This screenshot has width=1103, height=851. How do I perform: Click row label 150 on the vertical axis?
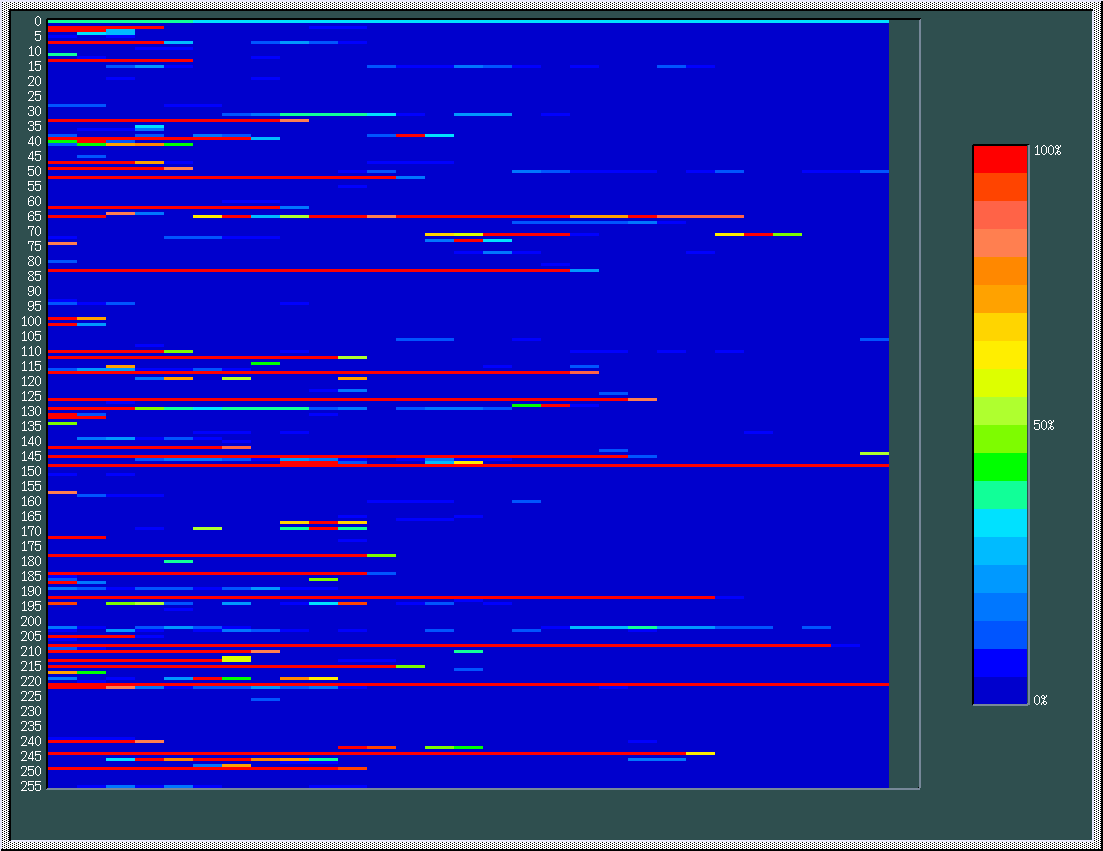click(31, 471)
